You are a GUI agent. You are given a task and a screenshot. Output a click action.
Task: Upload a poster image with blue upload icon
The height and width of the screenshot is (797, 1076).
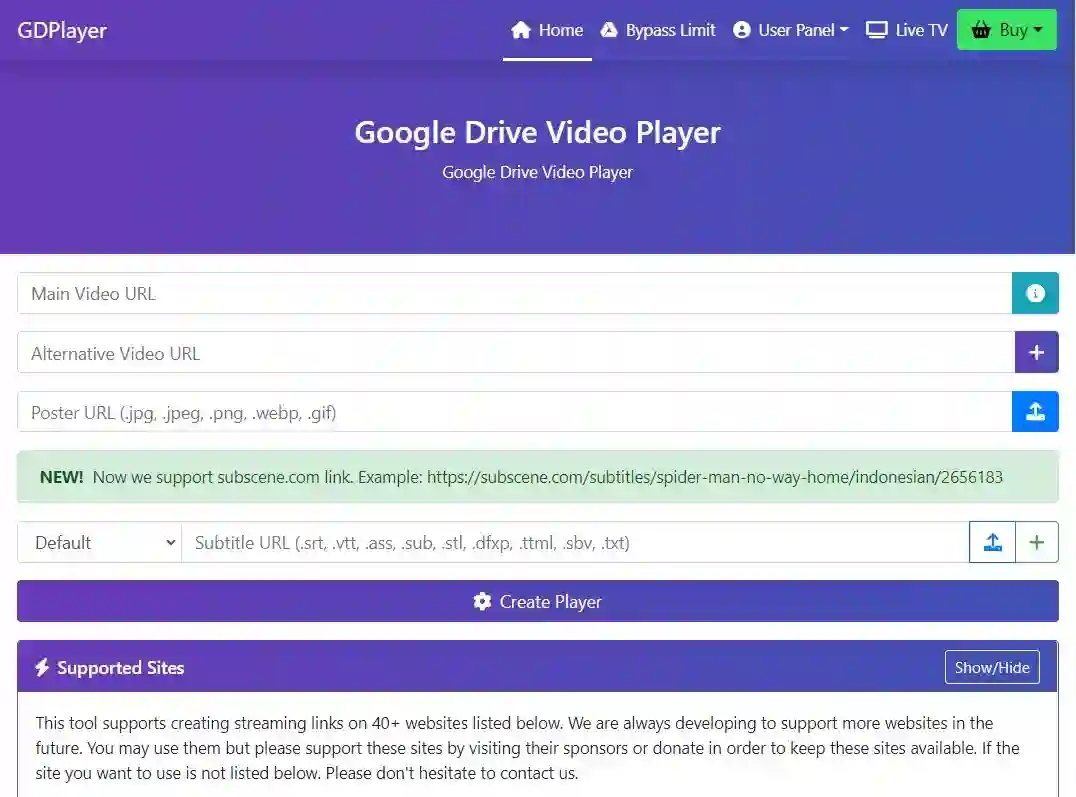[x=1035, y=412]
